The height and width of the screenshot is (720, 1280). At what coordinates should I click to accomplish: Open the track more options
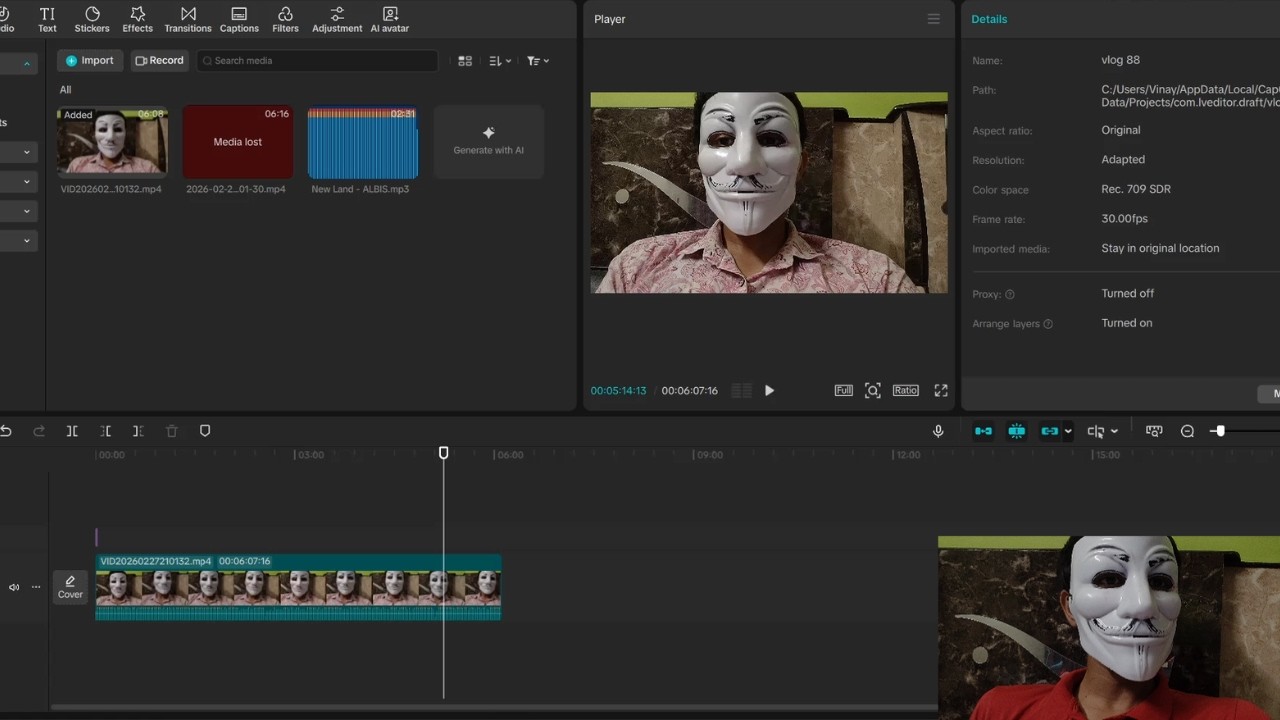click(x=36, y=588)
